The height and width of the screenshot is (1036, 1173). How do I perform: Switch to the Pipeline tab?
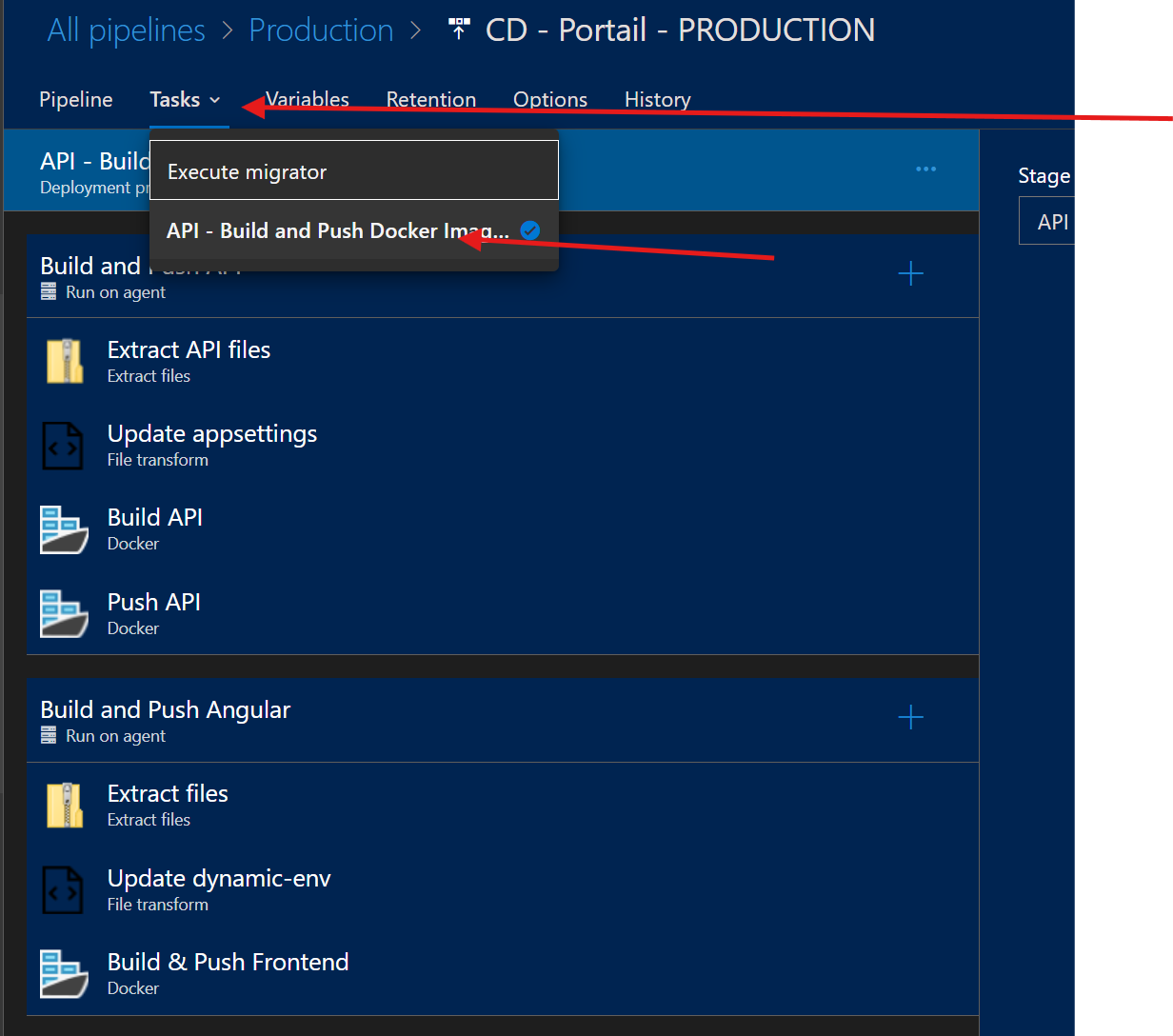[76, 100]
